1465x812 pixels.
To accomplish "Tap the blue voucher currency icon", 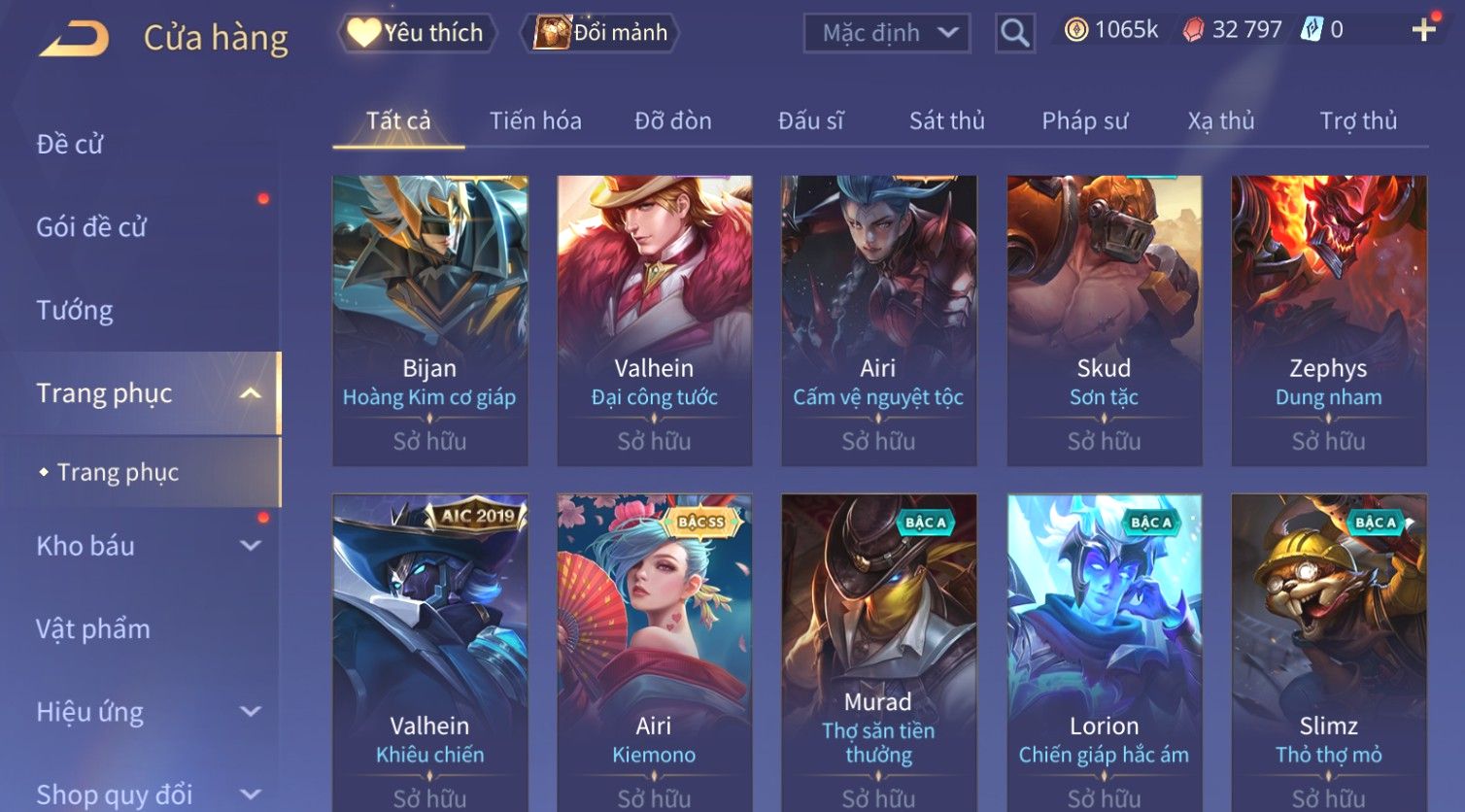I will pos(1312,30).
